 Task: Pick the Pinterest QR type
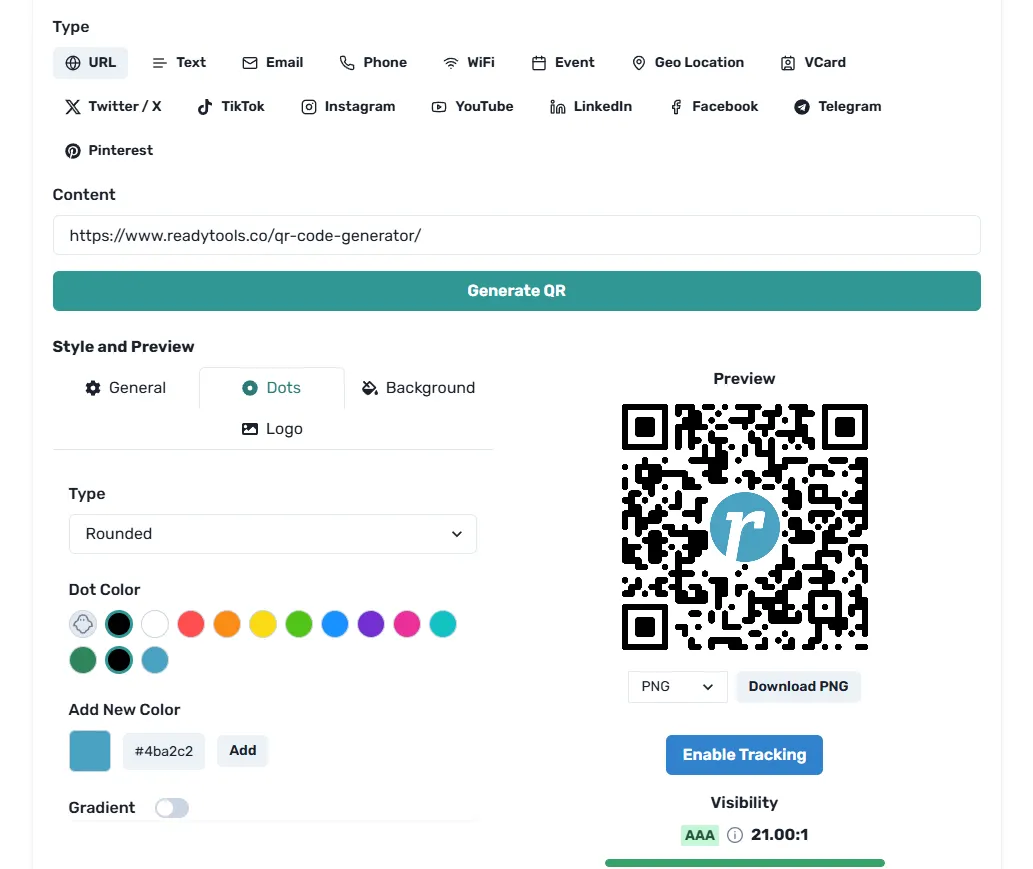coord(108,150)
